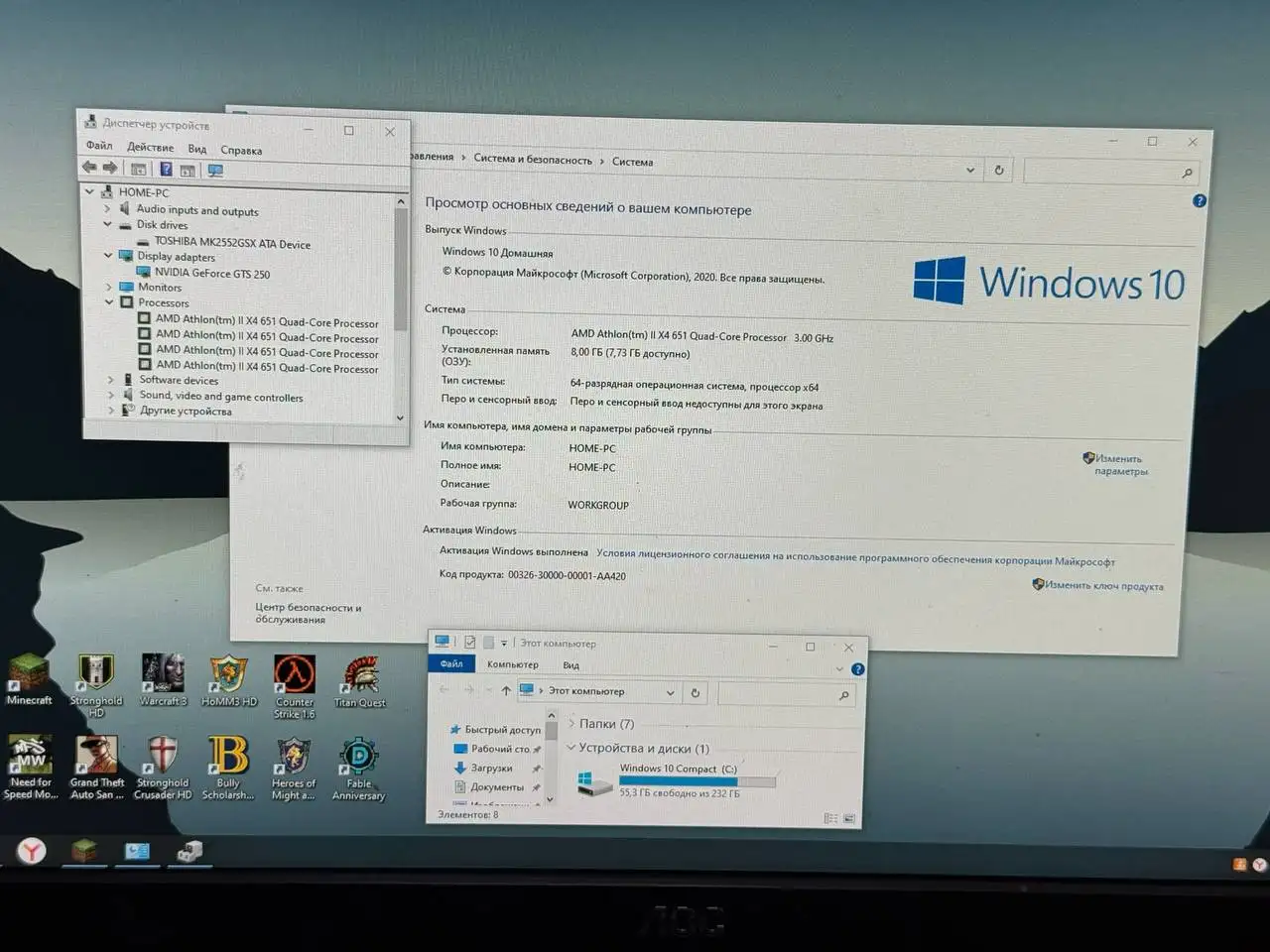This screenshot has height=952, width=1270.
Task: Select the NVIDIA GeForce GTS 250 device
Action: point(211,274)
